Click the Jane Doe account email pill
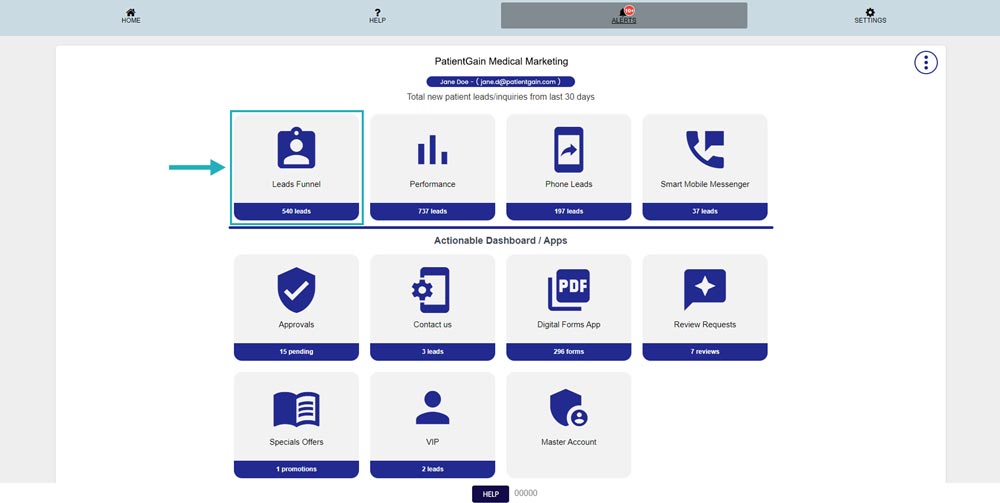The image size is (1000, 503). tap(501, 82)
